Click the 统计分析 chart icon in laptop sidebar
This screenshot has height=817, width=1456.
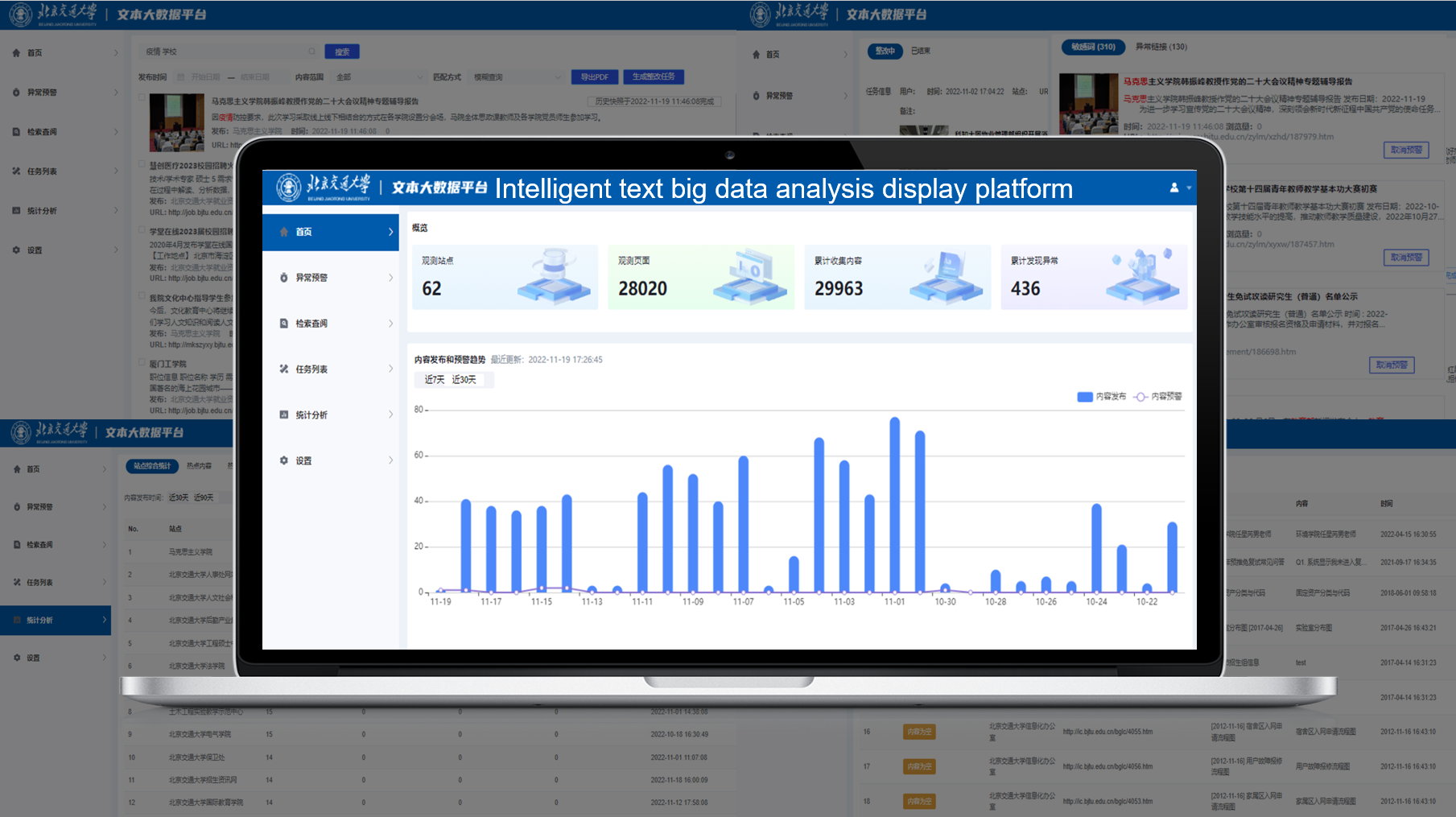pos(283,415)
